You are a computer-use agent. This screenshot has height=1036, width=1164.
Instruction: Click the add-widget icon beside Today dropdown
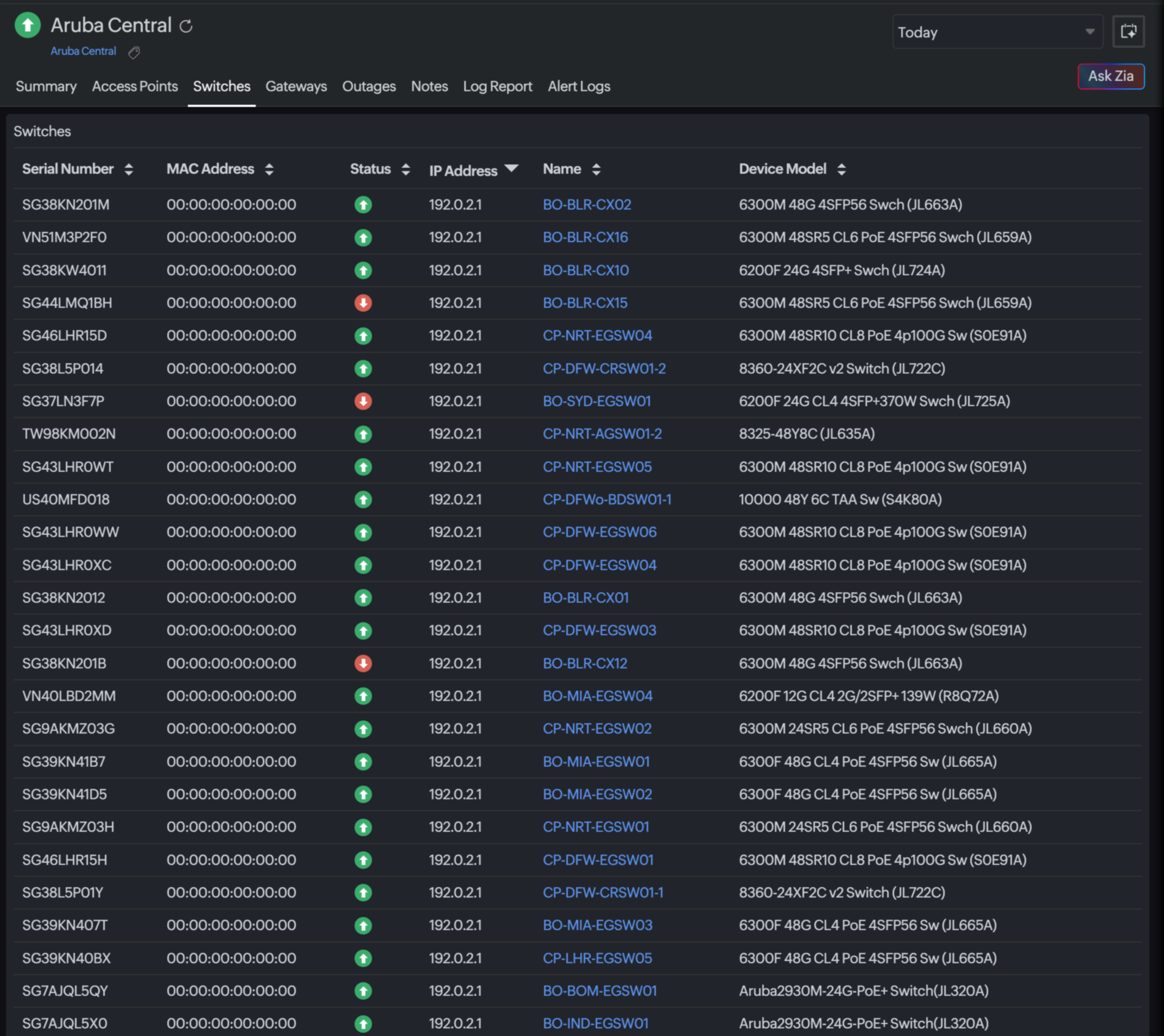click(x=1128, y=32)
